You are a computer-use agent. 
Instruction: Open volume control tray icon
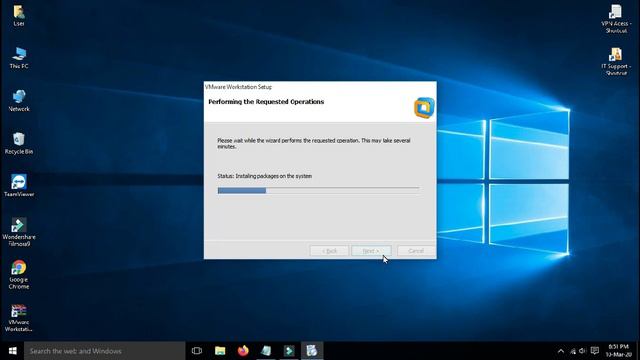582,351
